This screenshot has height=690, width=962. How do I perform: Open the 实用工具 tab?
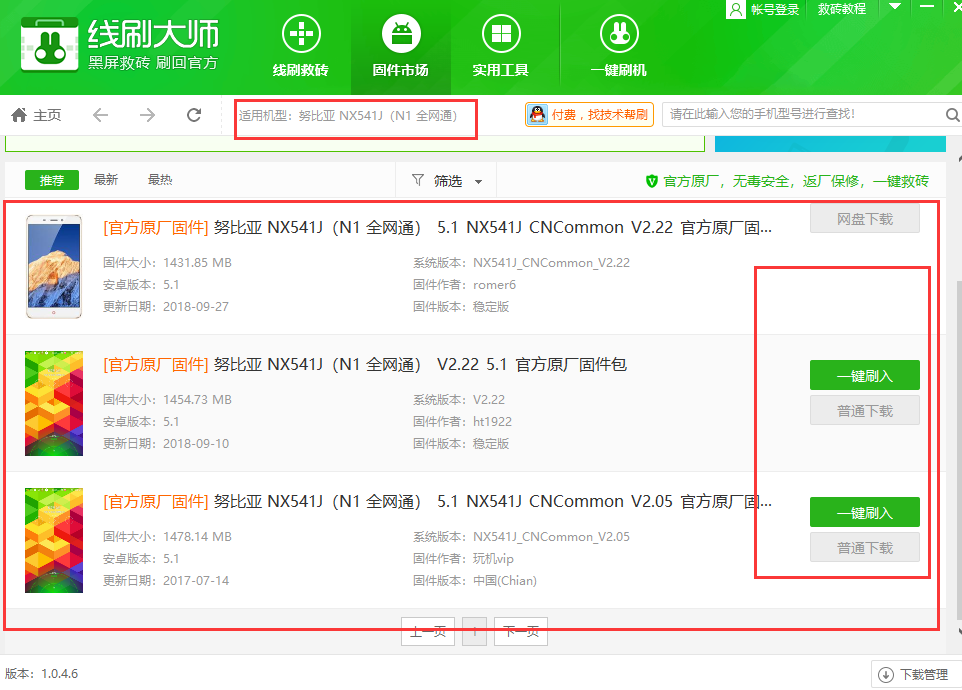pos(501,47)
